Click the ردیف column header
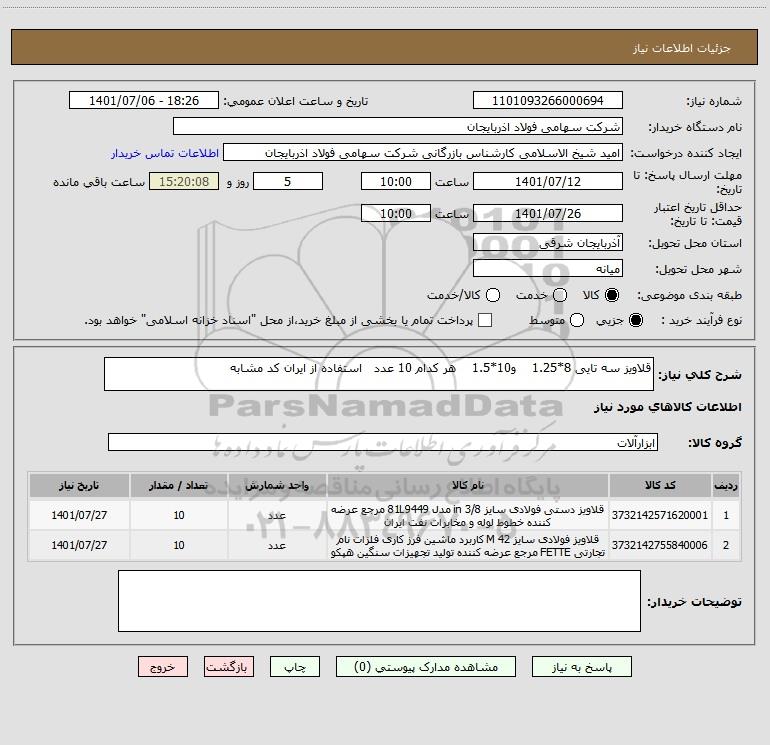Screen dimensions: 770x745 point(726,485)
